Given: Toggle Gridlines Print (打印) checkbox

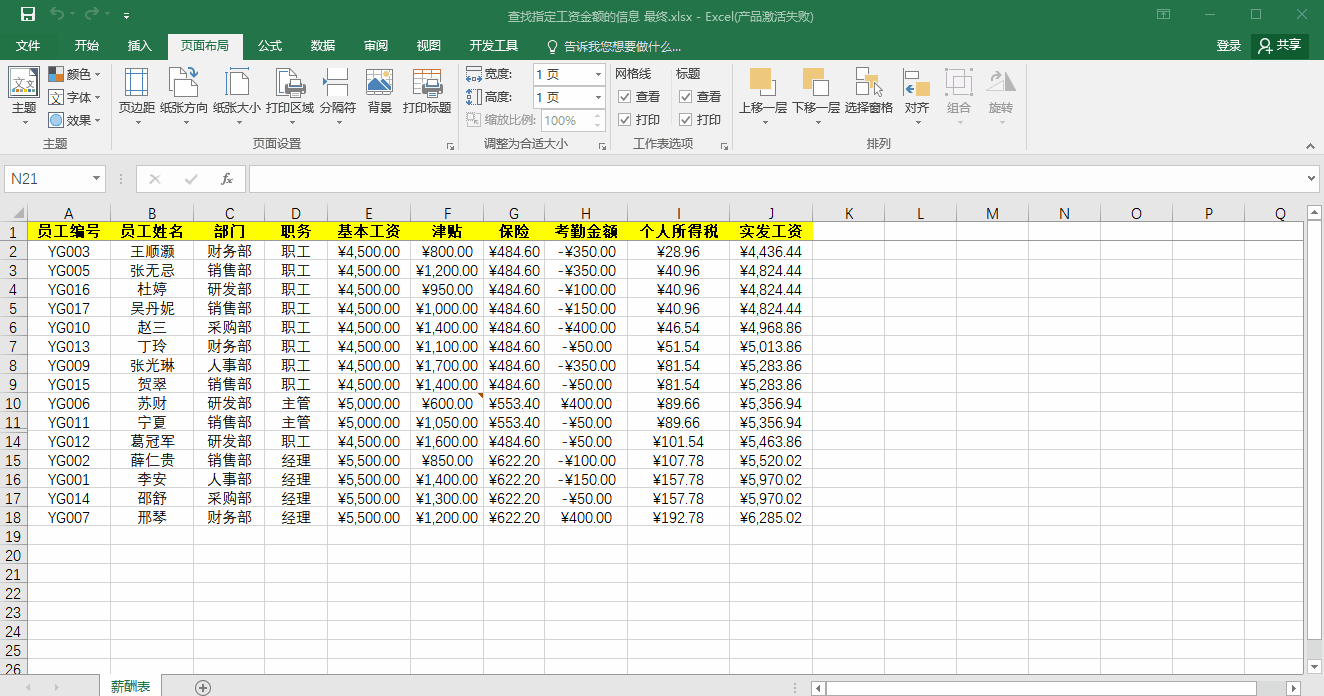Looking at the screenshot, I should coord(625,120).
